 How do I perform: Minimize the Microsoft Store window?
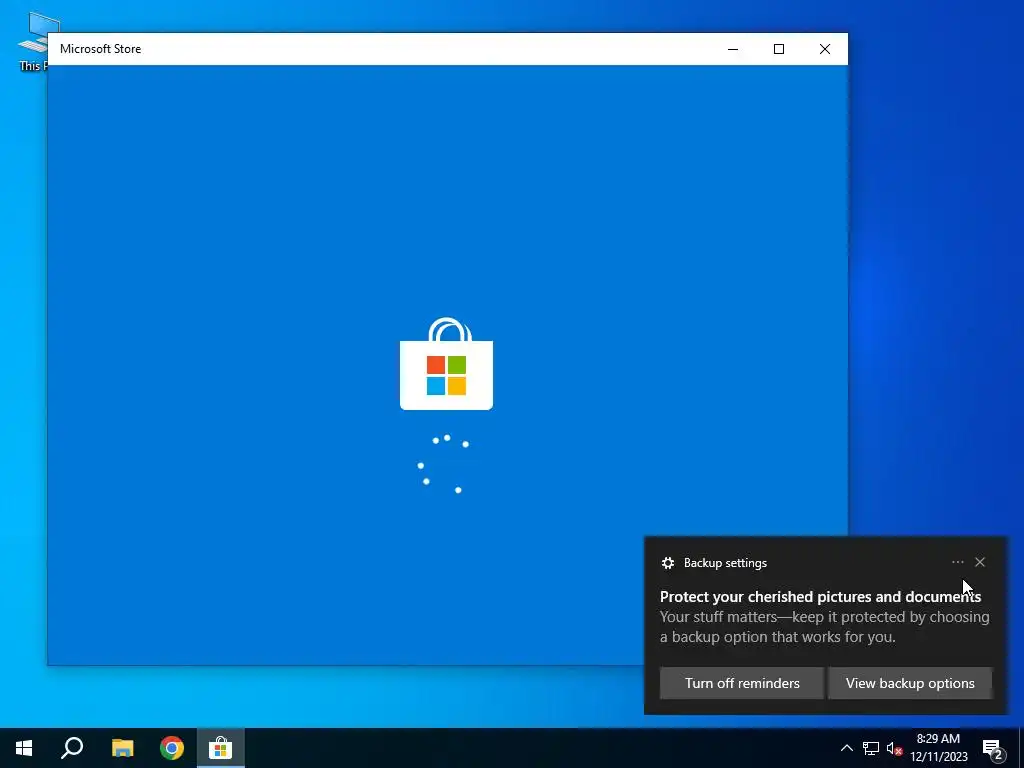(x=733, y=49)
